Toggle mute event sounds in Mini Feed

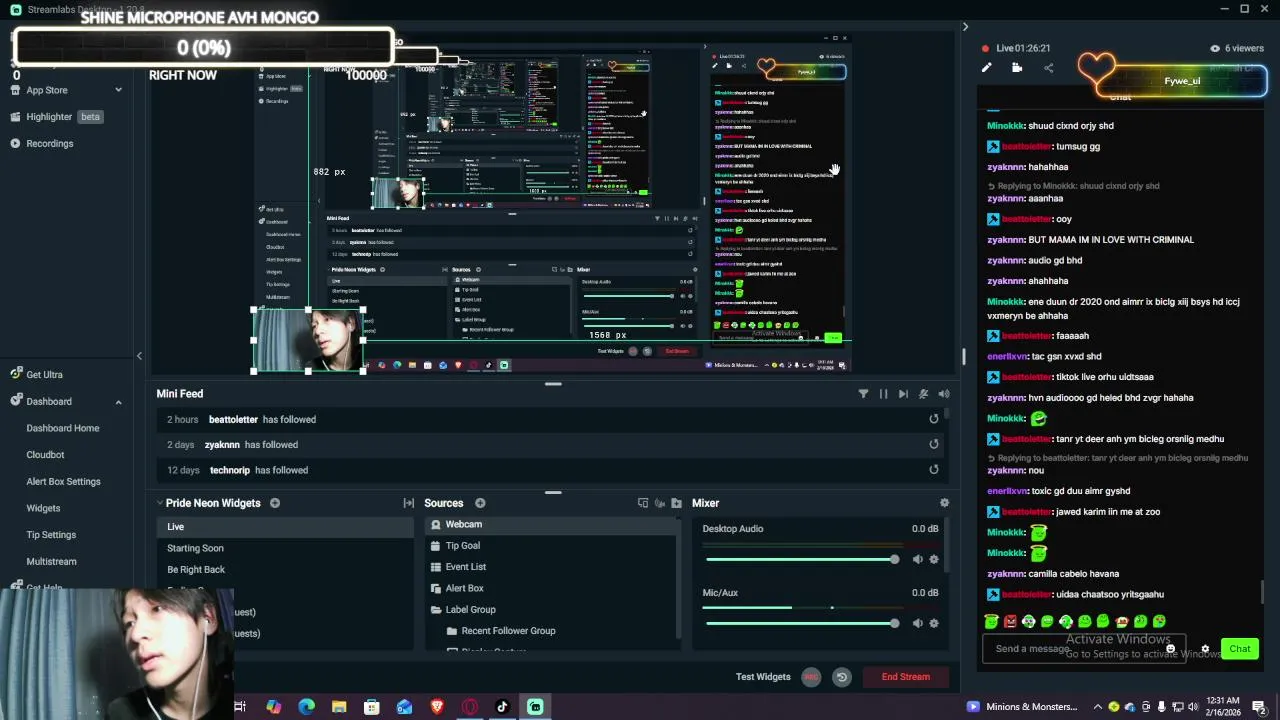[923, 394]
